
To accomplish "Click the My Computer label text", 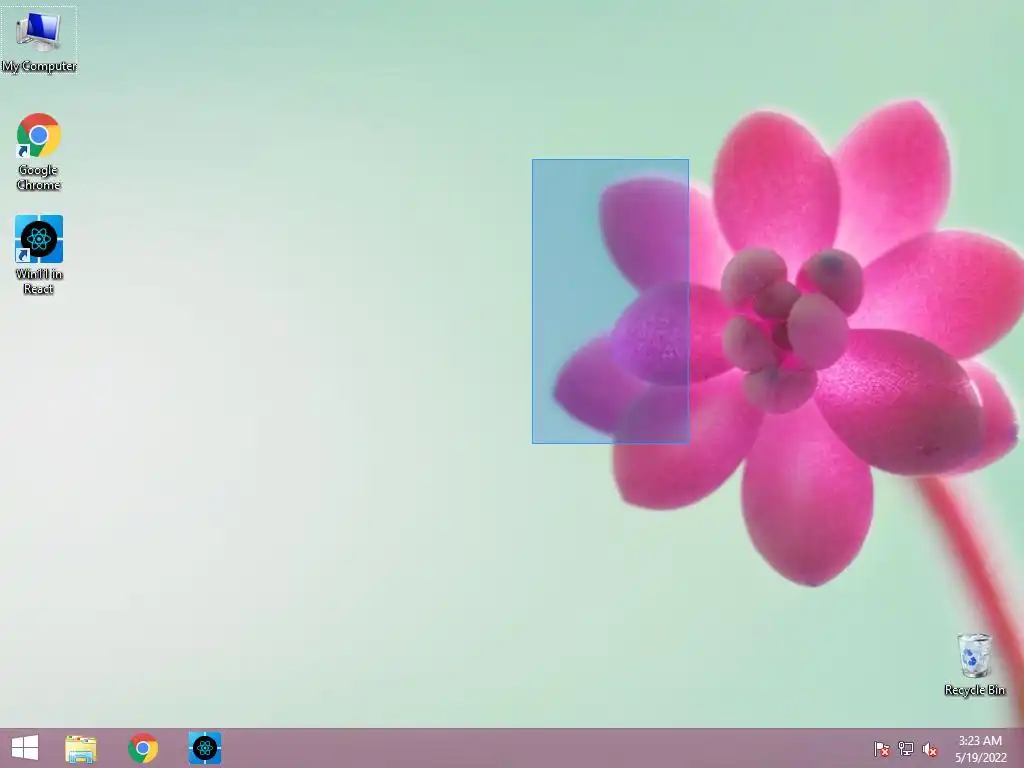I will point(39,66).
